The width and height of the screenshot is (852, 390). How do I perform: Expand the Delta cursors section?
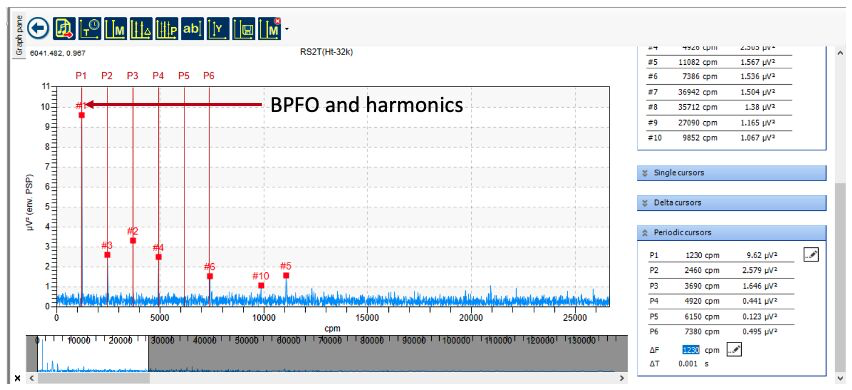tap(731, 203)
